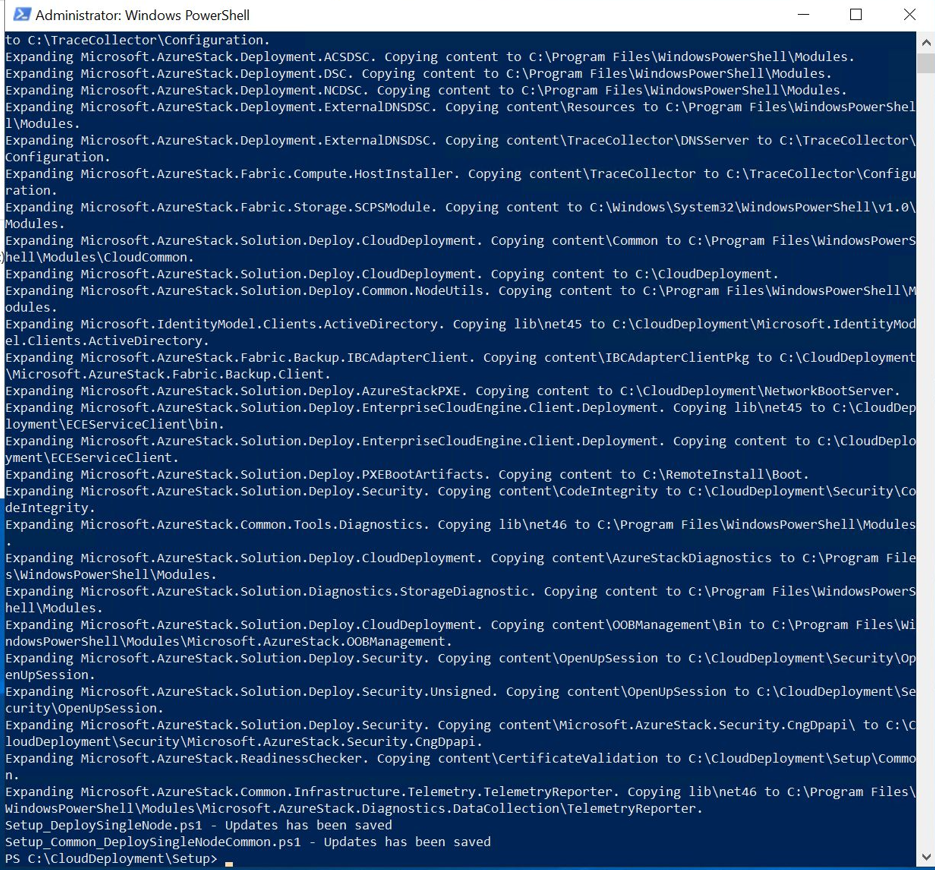
Task: Minimize the Windows PowerShell window
Action: pyautogui.click(x=803, y=14)
